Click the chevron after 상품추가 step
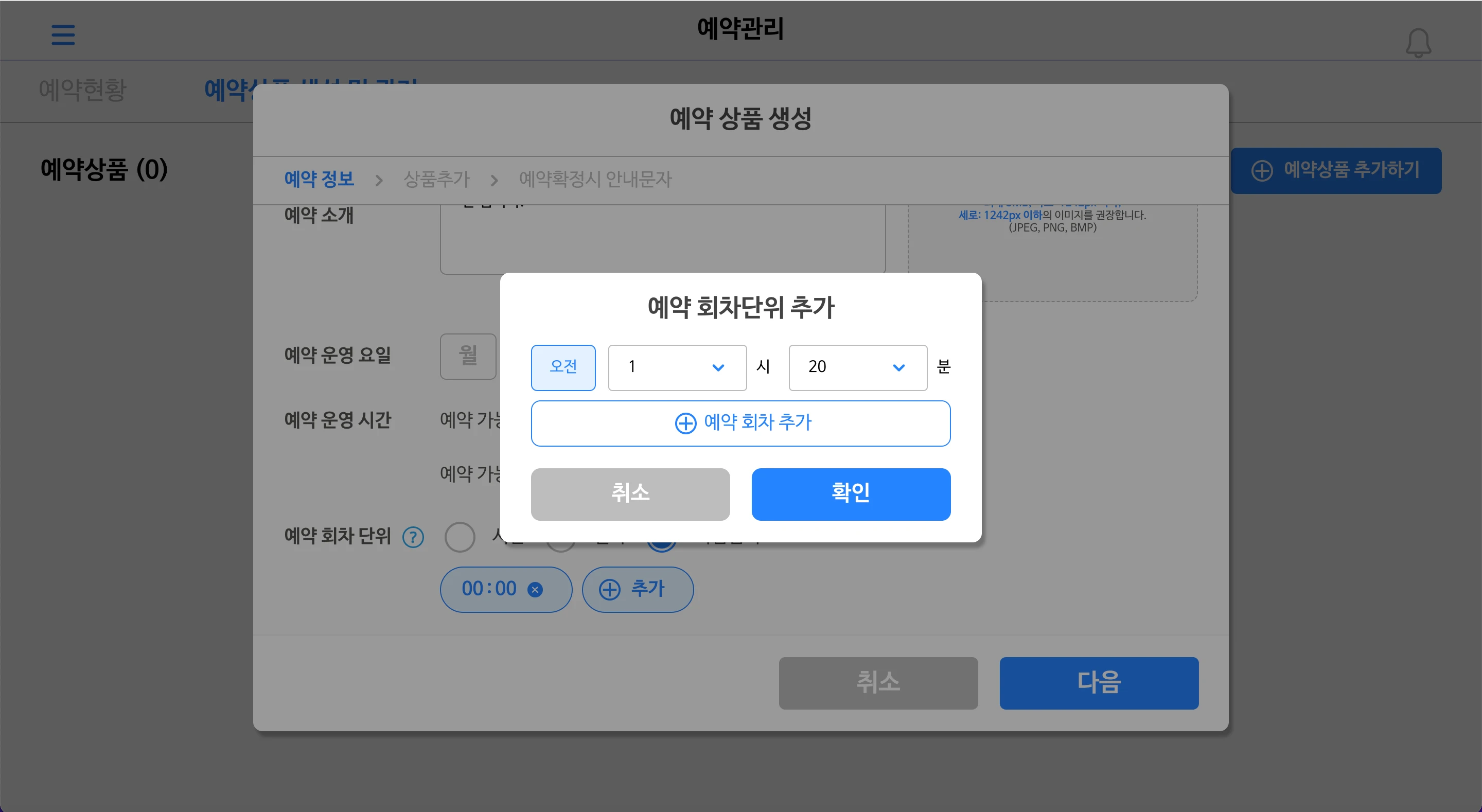The height and width of the screenshot is (812, 1482). (493, 180)
